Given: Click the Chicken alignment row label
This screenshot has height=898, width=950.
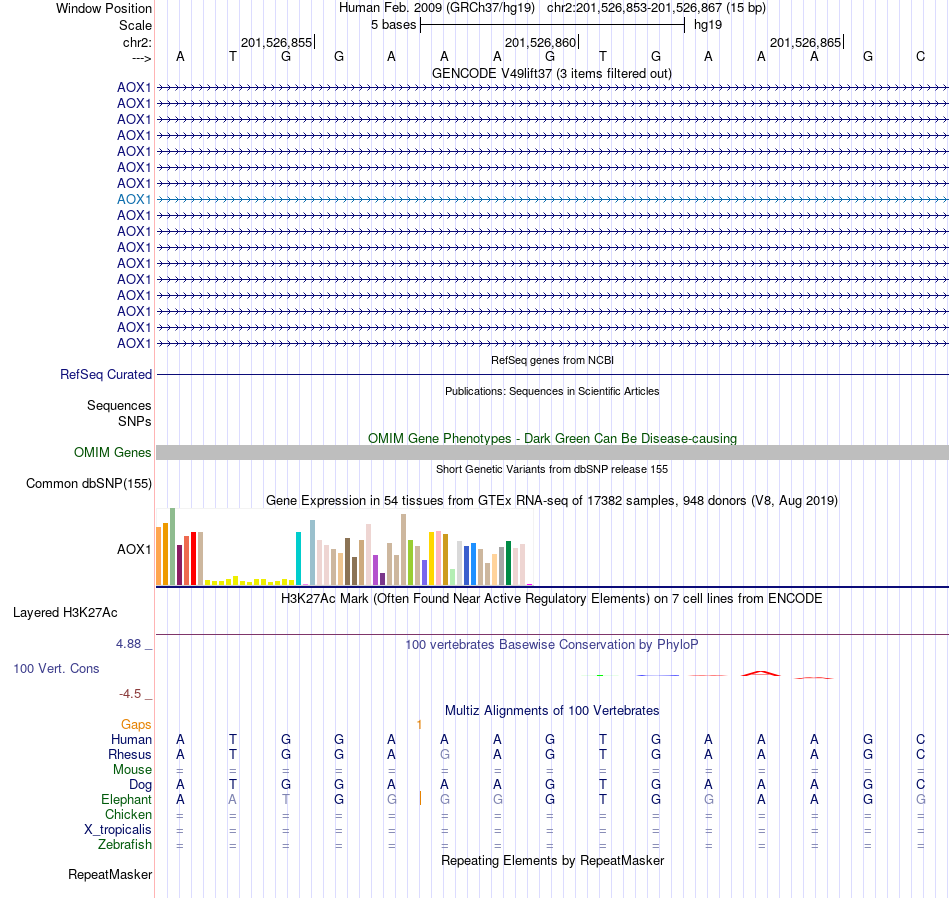Looking at the screenshot, I should [x=128, y=814].
